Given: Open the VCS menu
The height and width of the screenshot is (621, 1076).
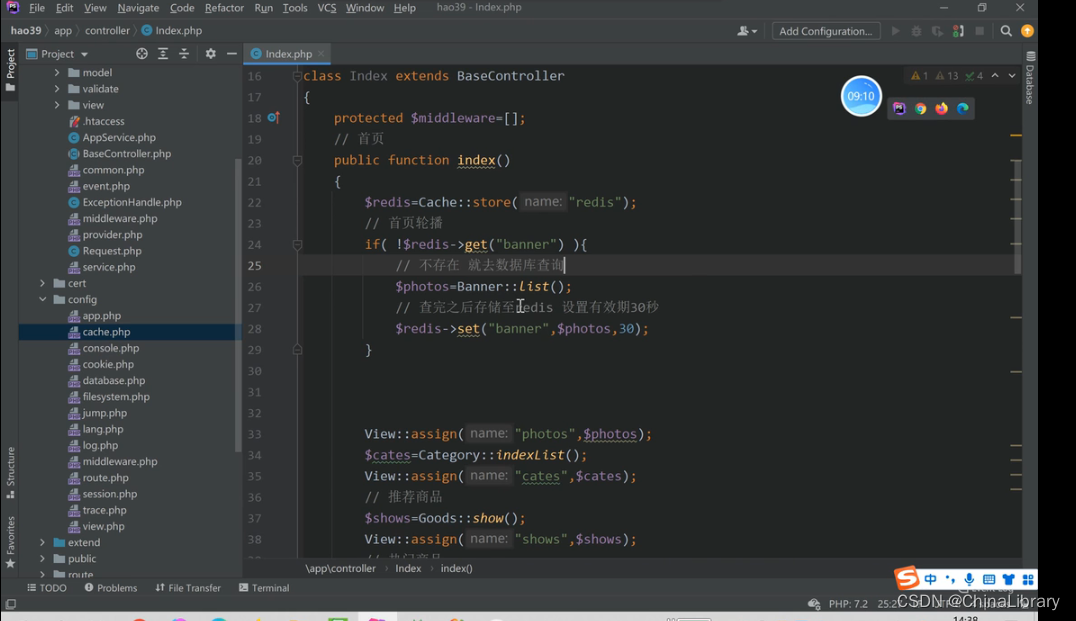Looking at the screenshot, I should [327, 8].
